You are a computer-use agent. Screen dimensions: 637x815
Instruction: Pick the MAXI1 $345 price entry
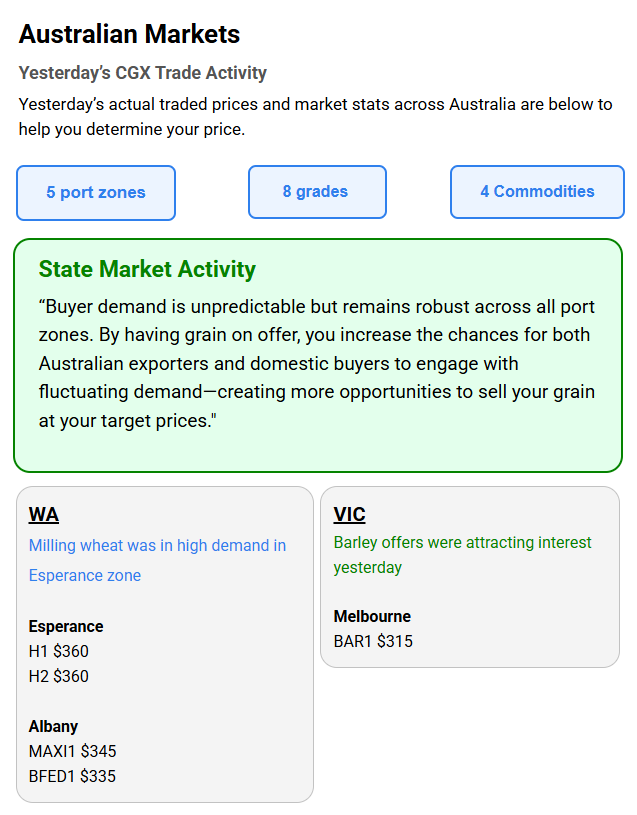[x=73, y=752]
